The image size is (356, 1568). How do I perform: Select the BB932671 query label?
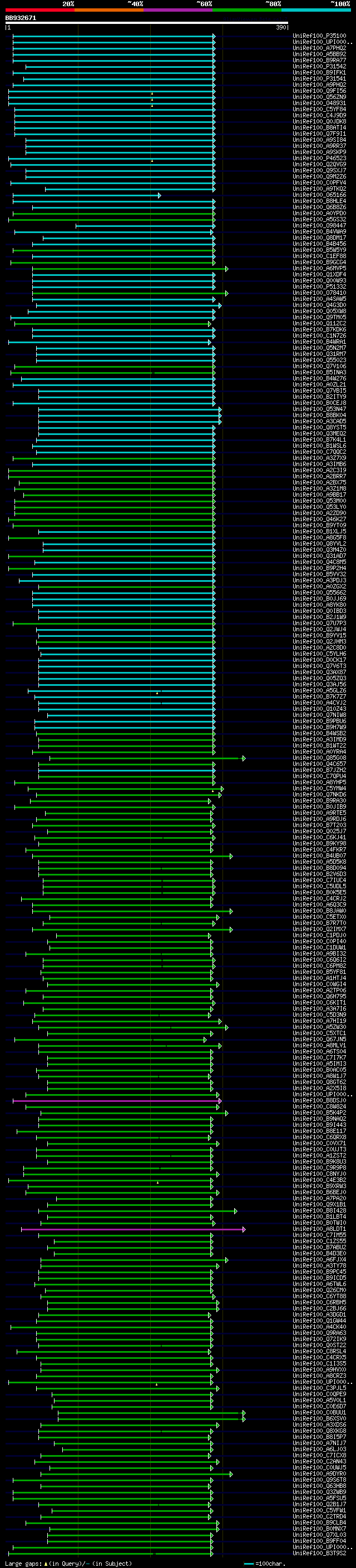[21, 18]
